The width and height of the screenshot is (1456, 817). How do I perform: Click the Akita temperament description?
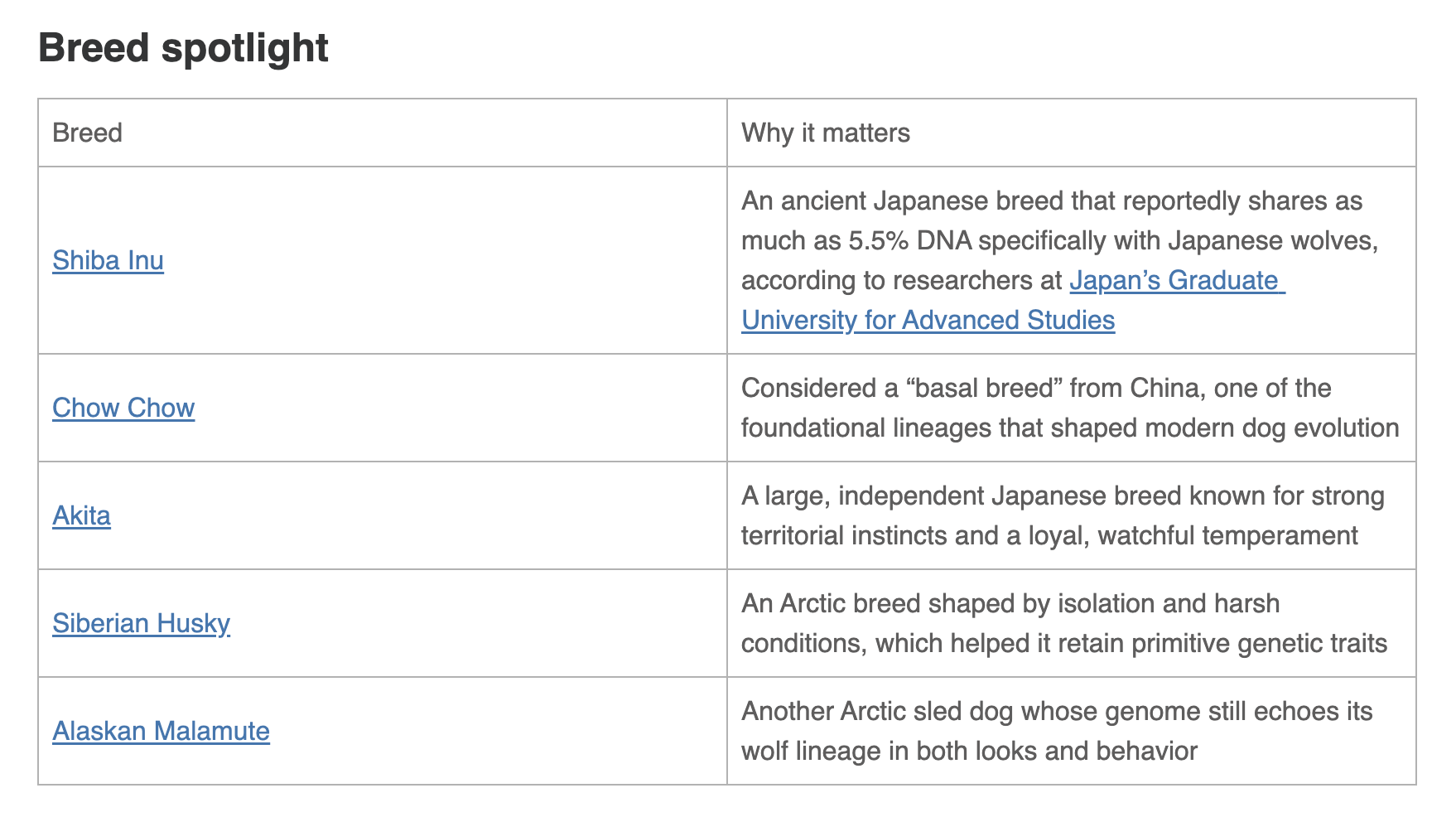point(1063,515)
